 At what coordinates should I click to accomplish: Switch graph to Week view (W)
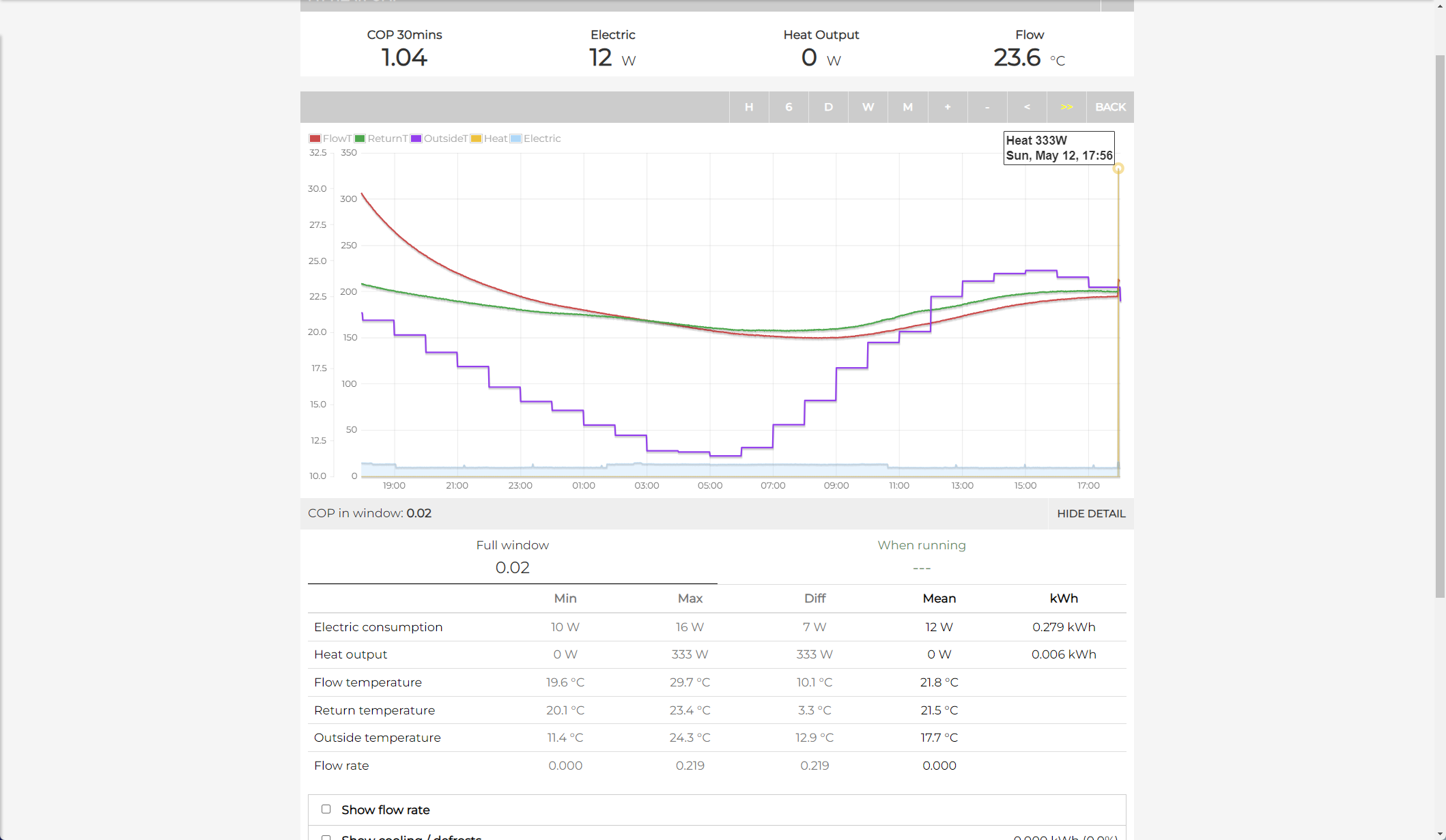[x=868, y=107]
